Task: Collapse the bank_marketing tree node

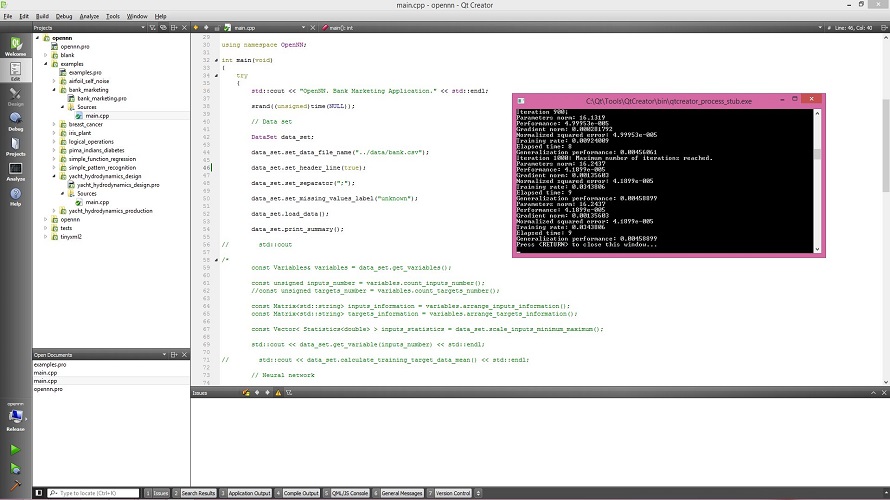Action: point(54,90)
